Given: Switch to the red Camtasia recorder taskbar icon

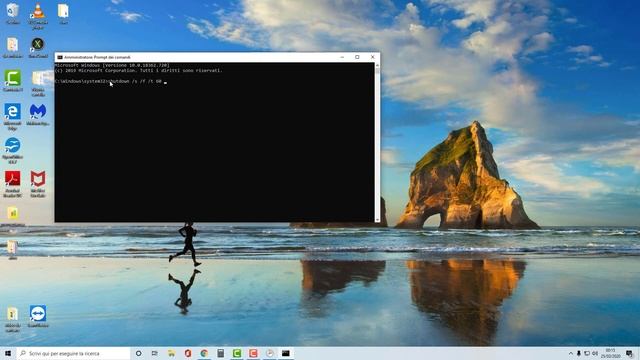Looking at the screenshot, I should point(253,353).
